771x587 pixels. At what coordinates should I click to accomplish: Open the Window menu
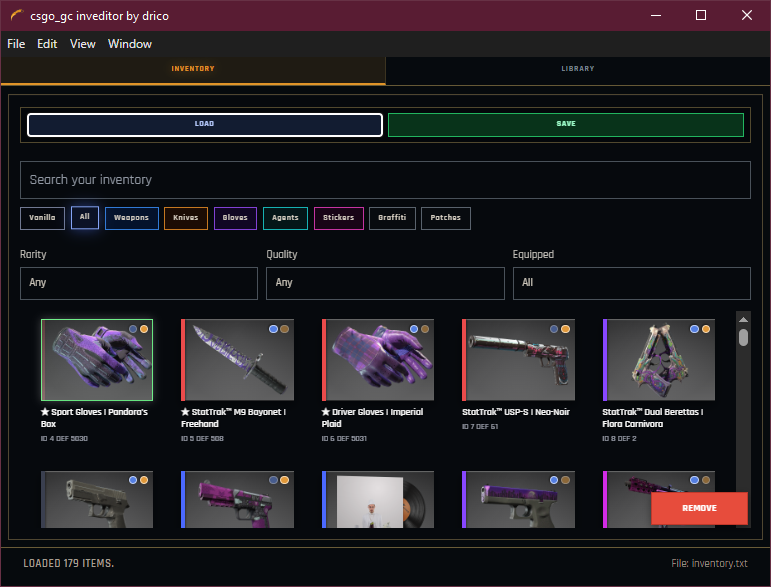pyautogui.click(x=130, y=44)
